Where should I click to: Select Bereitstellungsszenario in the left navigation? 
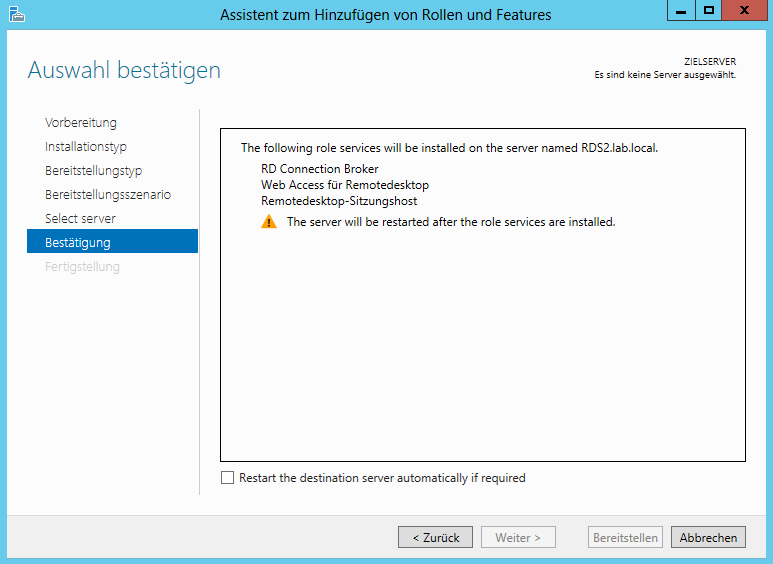108,195
